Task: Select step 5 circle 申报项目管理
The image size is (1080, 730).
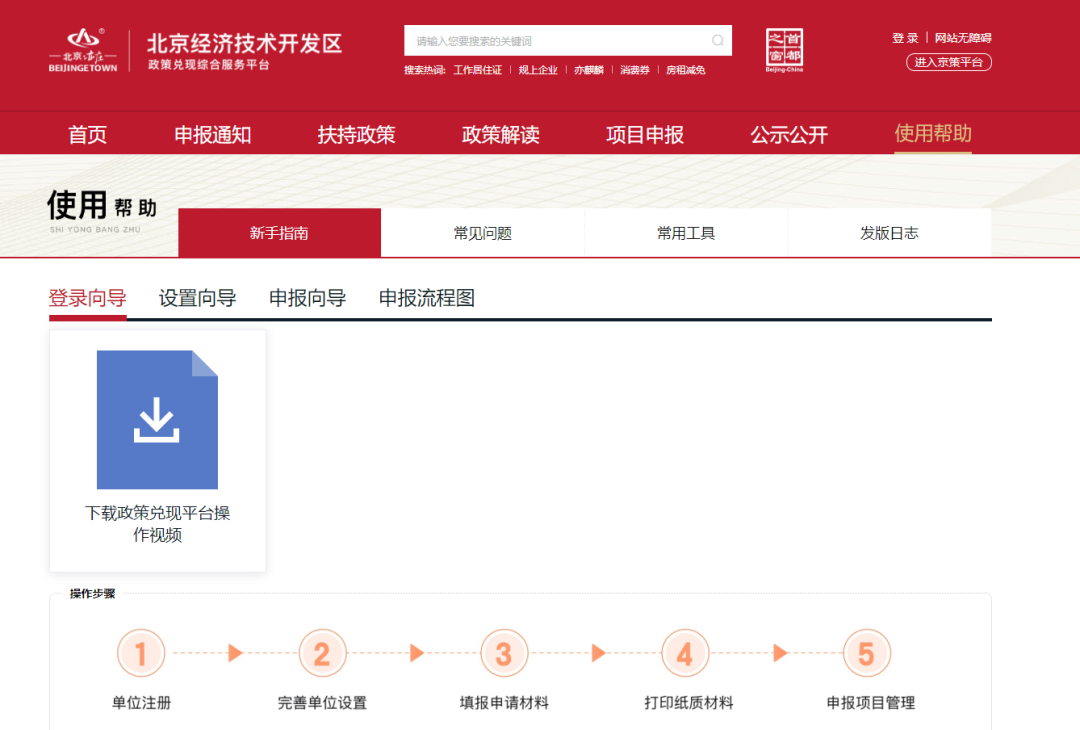Action: (866, 654)
